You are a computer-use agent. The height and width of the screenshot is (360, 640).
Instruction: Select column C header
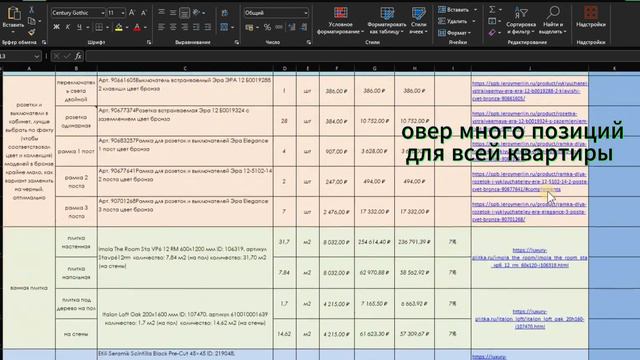[x=185, y=68]
